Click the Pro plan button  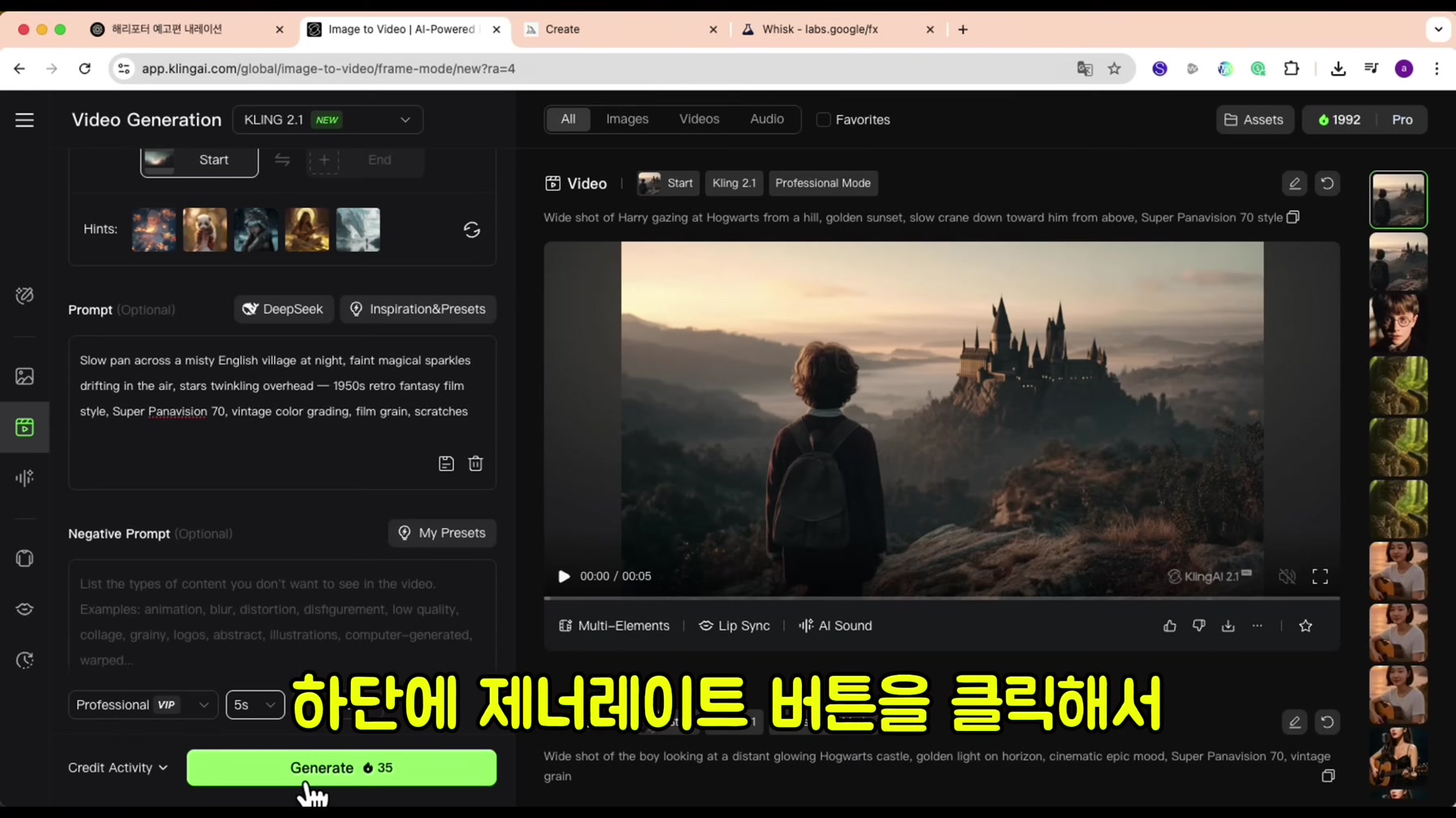1402,119
